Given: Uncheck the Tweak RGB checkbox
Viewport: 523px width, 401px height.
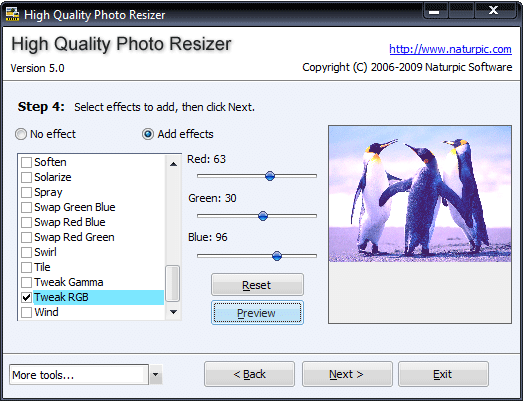Looking at the screenshot, I should click(x=26, y=297).
